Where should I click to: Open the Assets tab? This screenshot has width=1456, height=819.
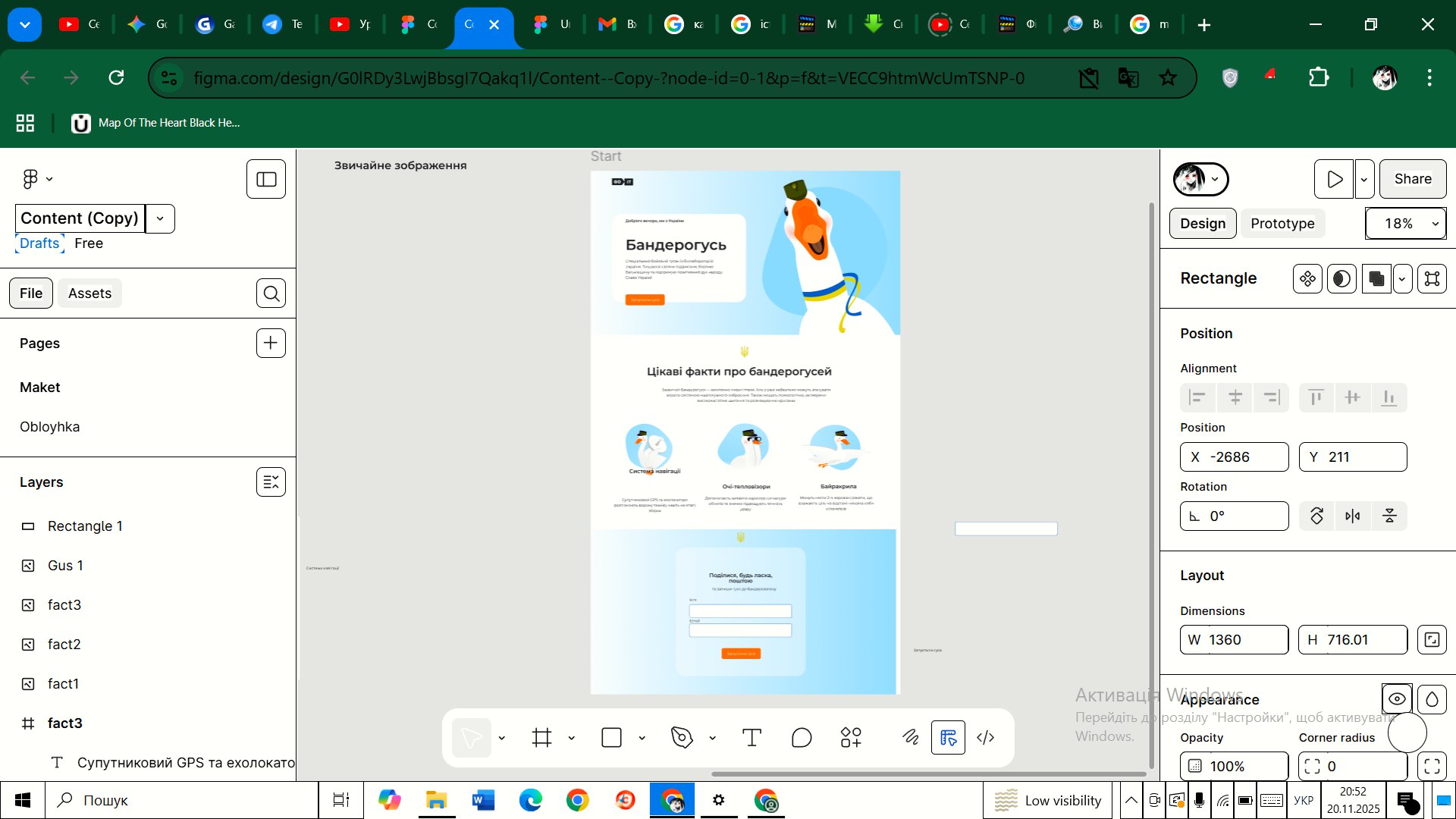tap(89, 293)
